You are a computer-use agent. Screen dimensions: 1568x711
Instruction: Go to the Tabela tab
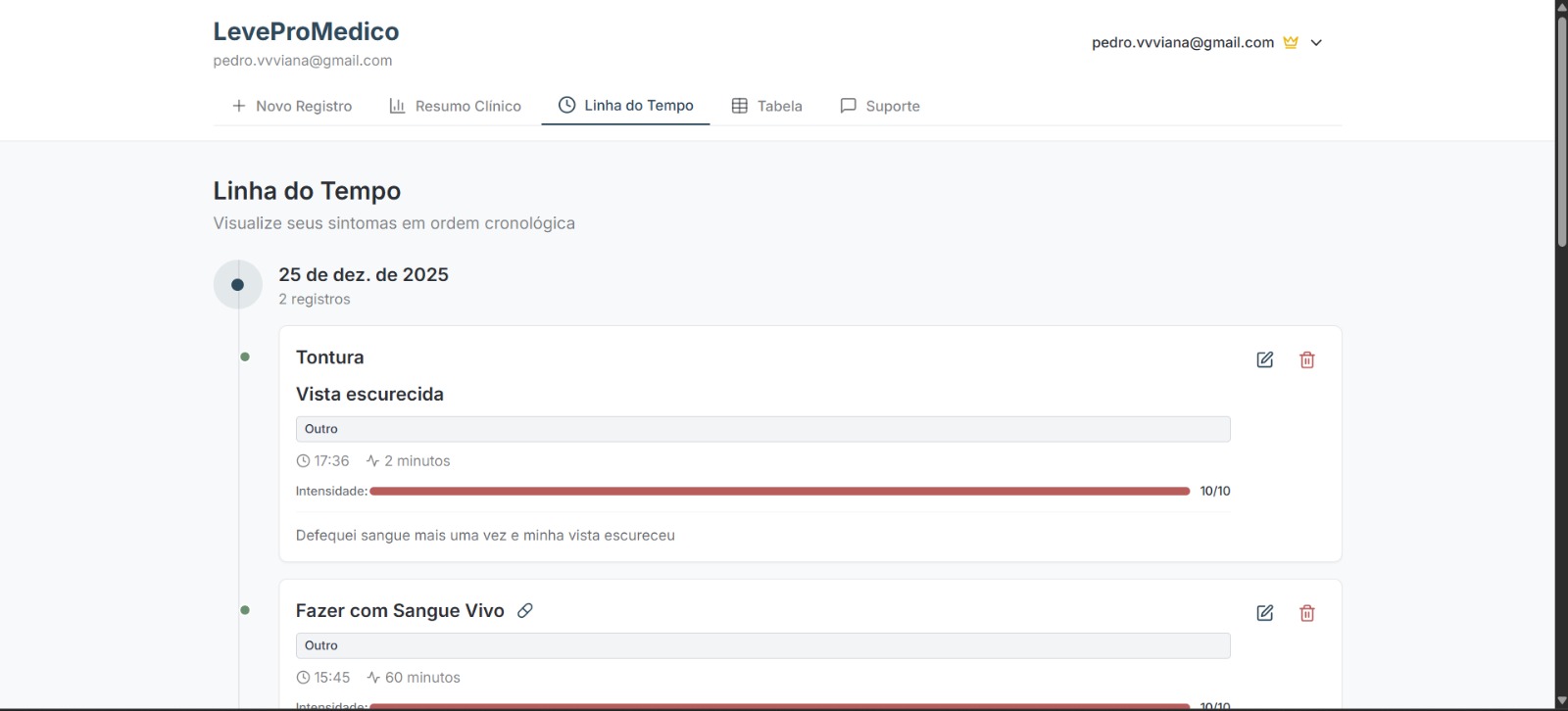tap(767, 106)
